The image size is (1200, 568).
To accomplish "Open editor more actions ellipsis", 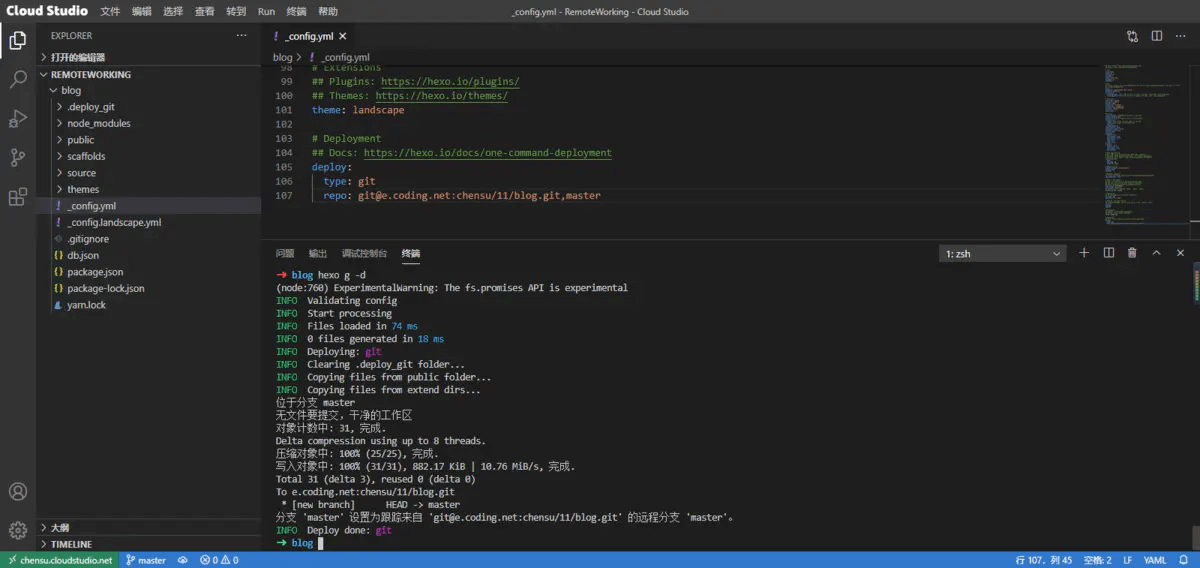I will pyautogui.click(x=1181, y=36).
